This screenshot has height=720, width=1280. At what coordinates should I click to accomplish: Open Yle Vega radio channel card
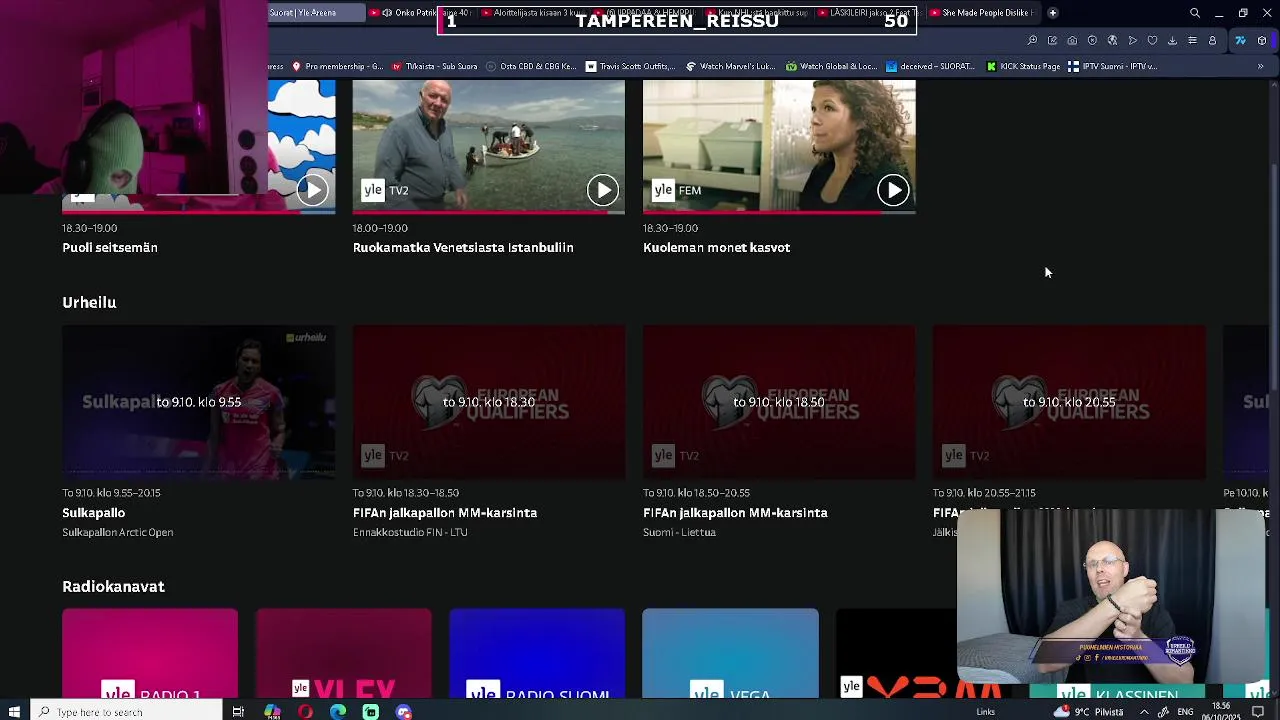tap(730, 653)
